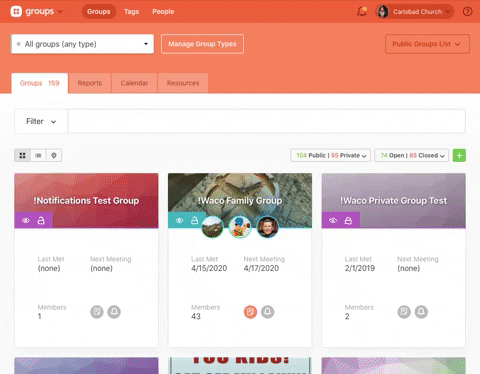The image size is (480, 374).
Task: Expand the Public Groups List dropdown
Action: [427, 44]
